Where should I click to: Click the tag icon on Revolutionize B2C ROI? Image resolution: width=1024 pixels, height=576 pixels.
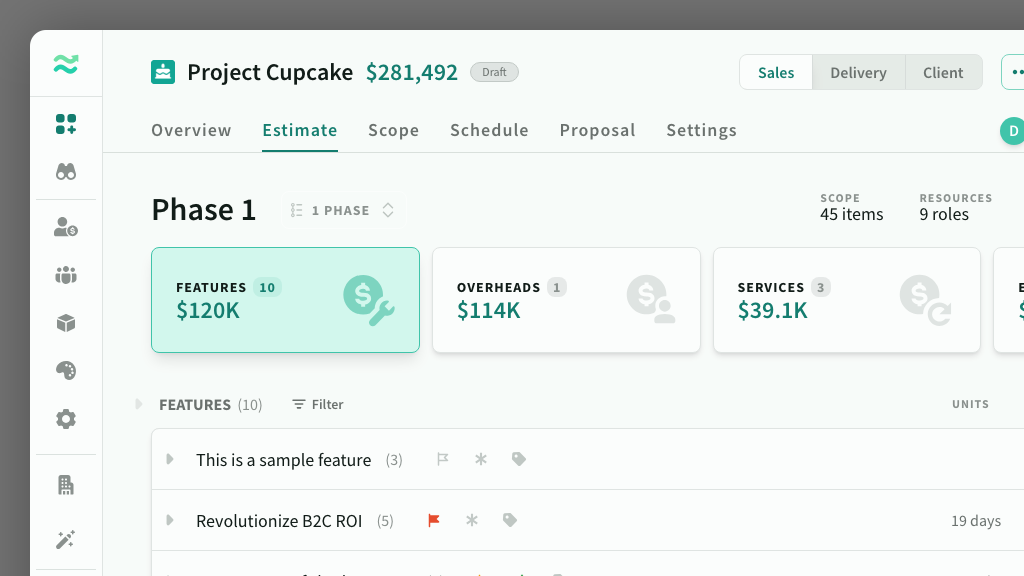point(510,520)
